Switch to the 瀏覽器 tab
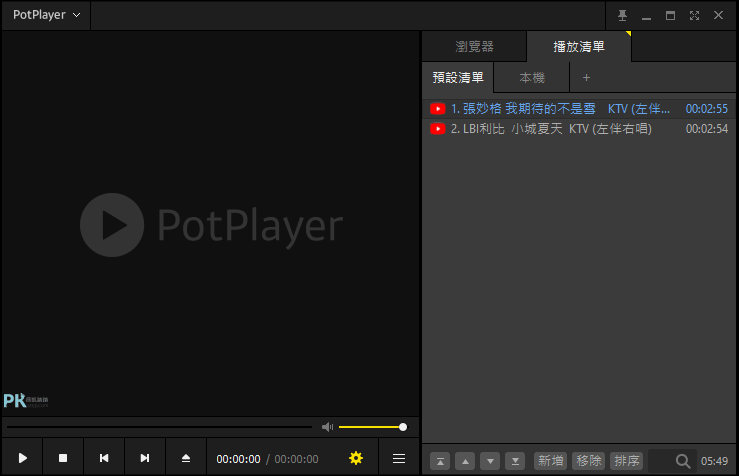This screenshot has height=476, width=739. pyautogui.click(x=474, y=46)
